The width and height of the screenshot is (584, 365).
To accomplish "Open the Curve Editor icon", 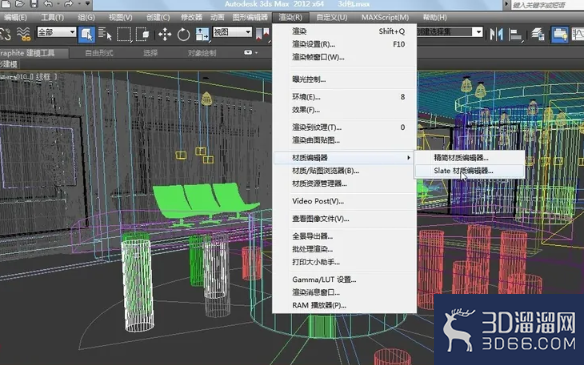I will 578,34.
